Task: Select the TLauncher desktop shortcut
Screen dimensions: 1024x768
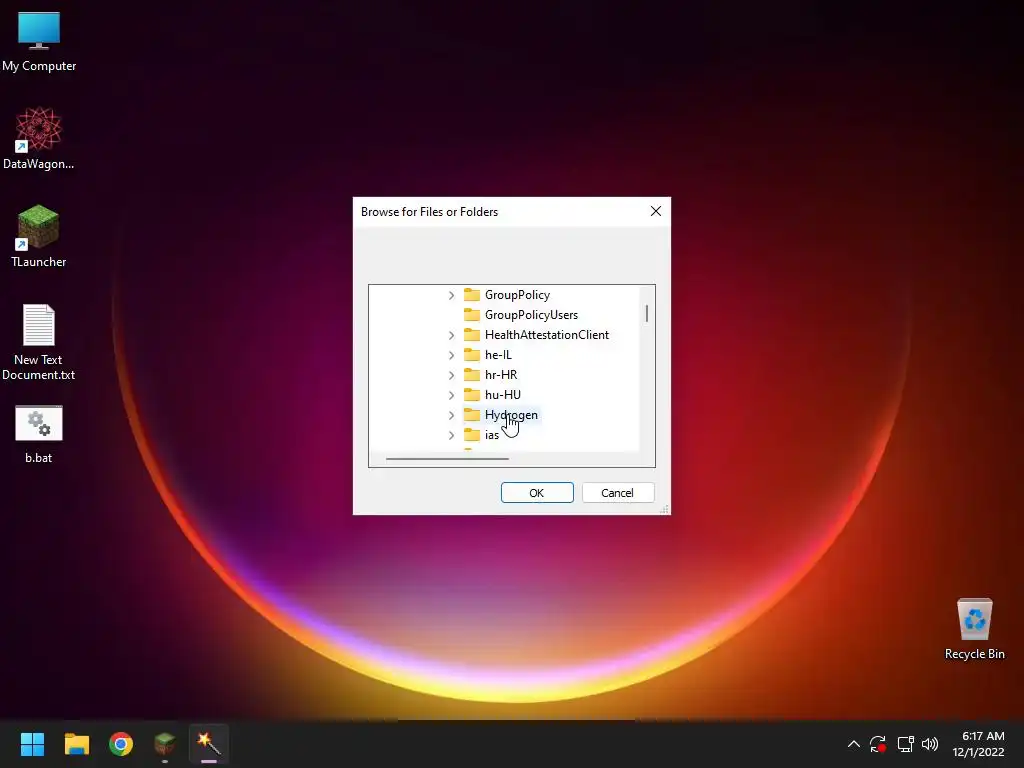Action: pyautogui.click(x=39, y=236)
